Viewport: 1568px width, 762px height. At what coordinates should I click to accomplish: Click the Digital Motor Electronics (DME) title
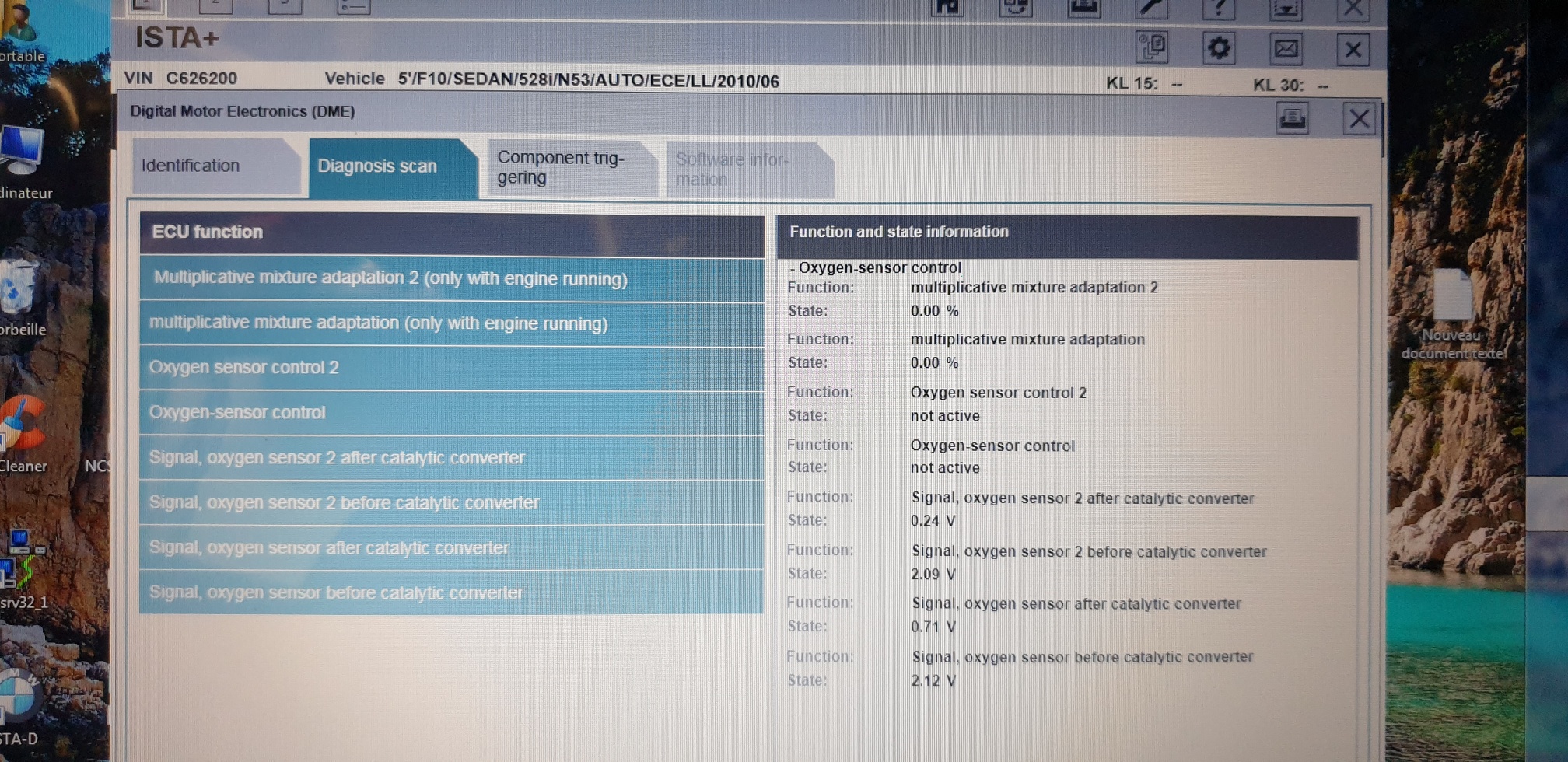coord(242,111)
